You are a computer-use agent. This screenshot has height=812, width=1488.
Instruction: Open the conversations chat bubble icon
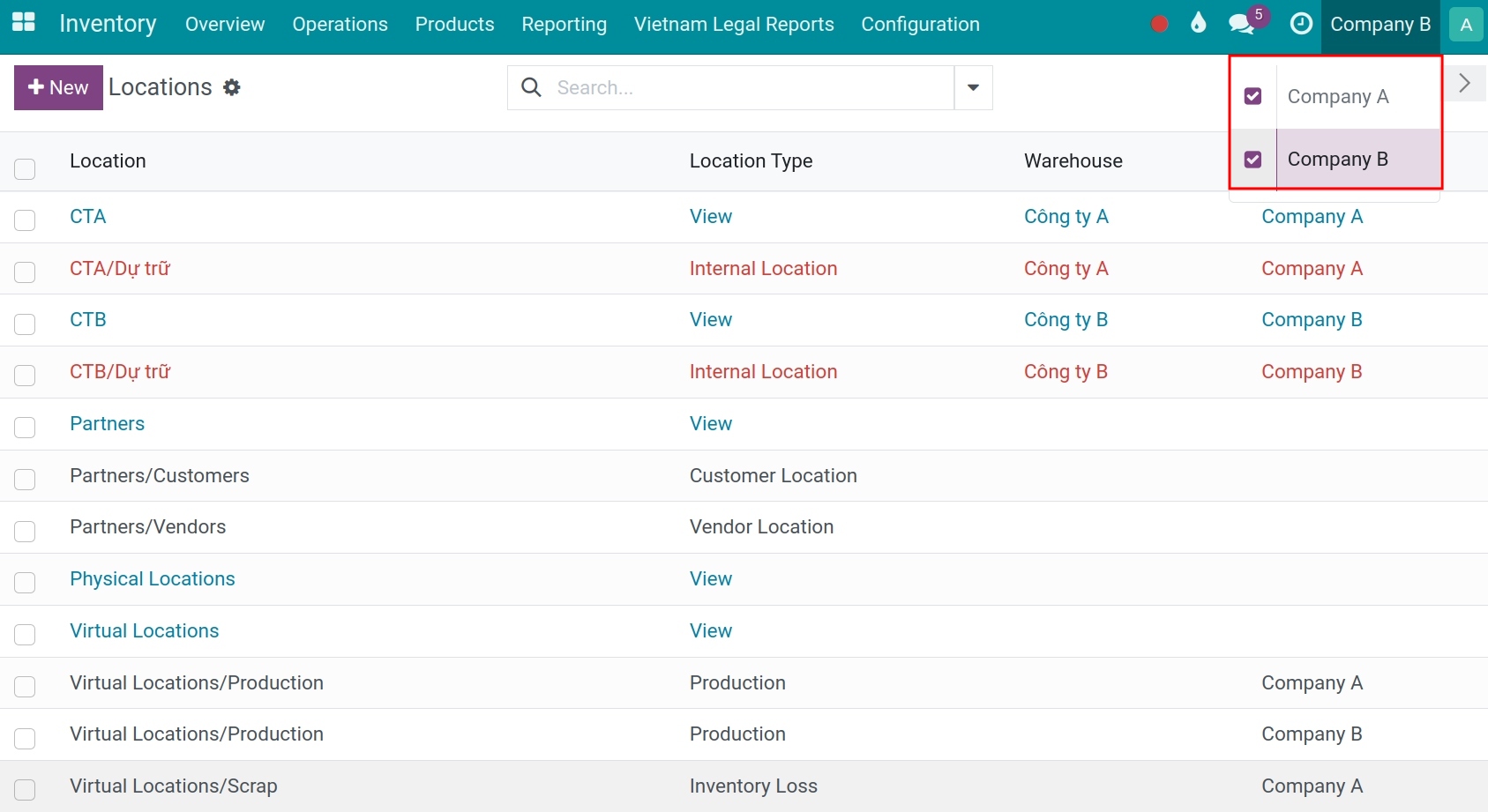coord(1242,24)
